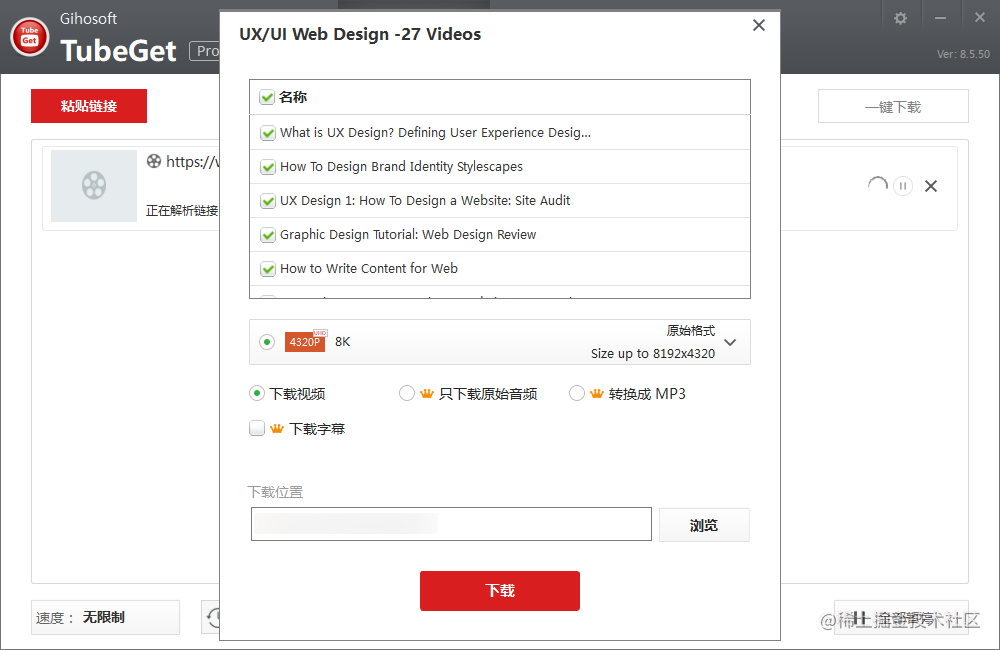Select the 转换成 MP3 radio option
The height and width of the screenshot is (650, 1000).
click(x=577, y=394)
